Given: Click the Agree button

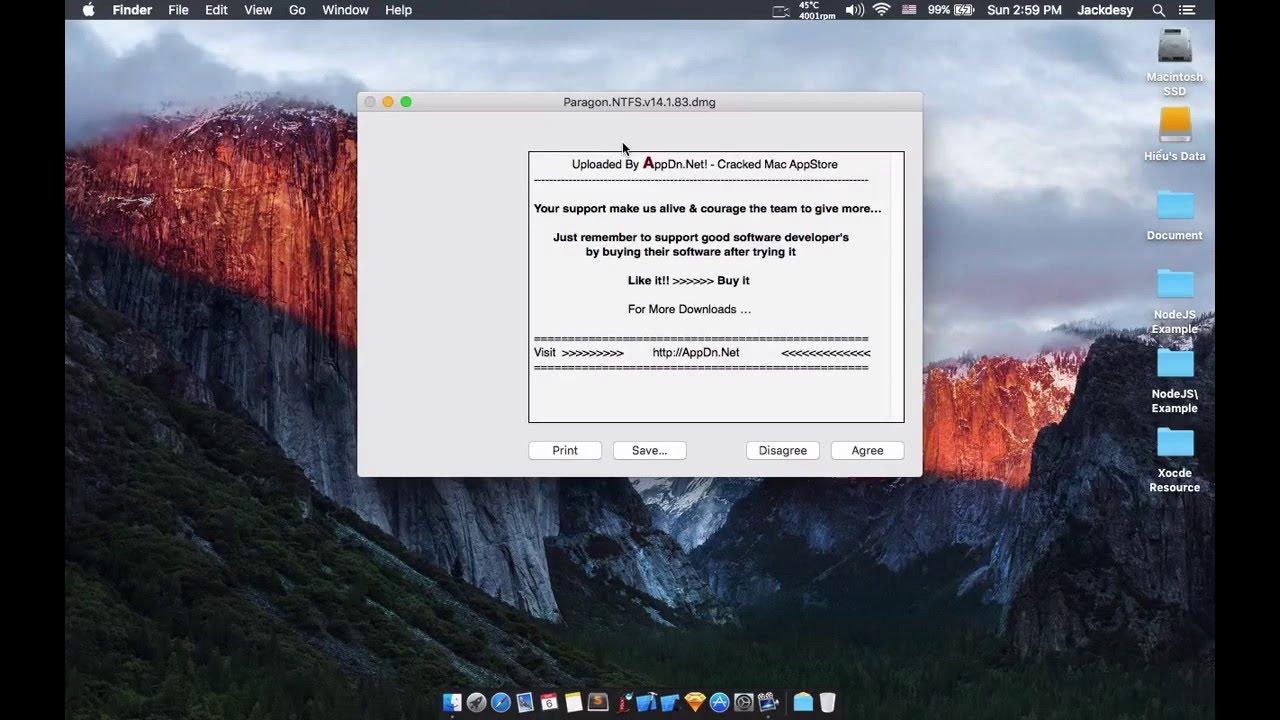Looking at the screenshot, I should coord(867,451).
